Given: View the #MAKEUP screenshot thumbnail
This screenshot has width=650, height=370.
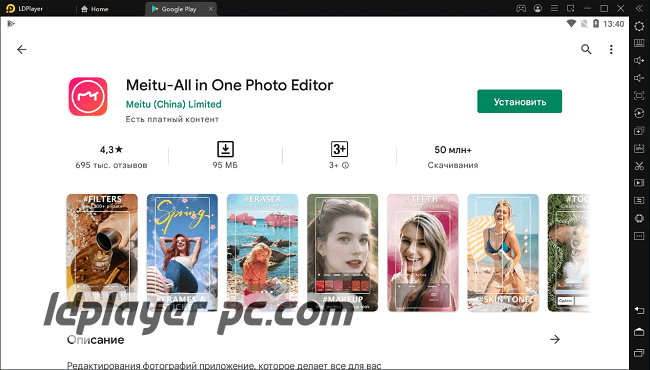Looking at the screenshot, I should [342, 253].
